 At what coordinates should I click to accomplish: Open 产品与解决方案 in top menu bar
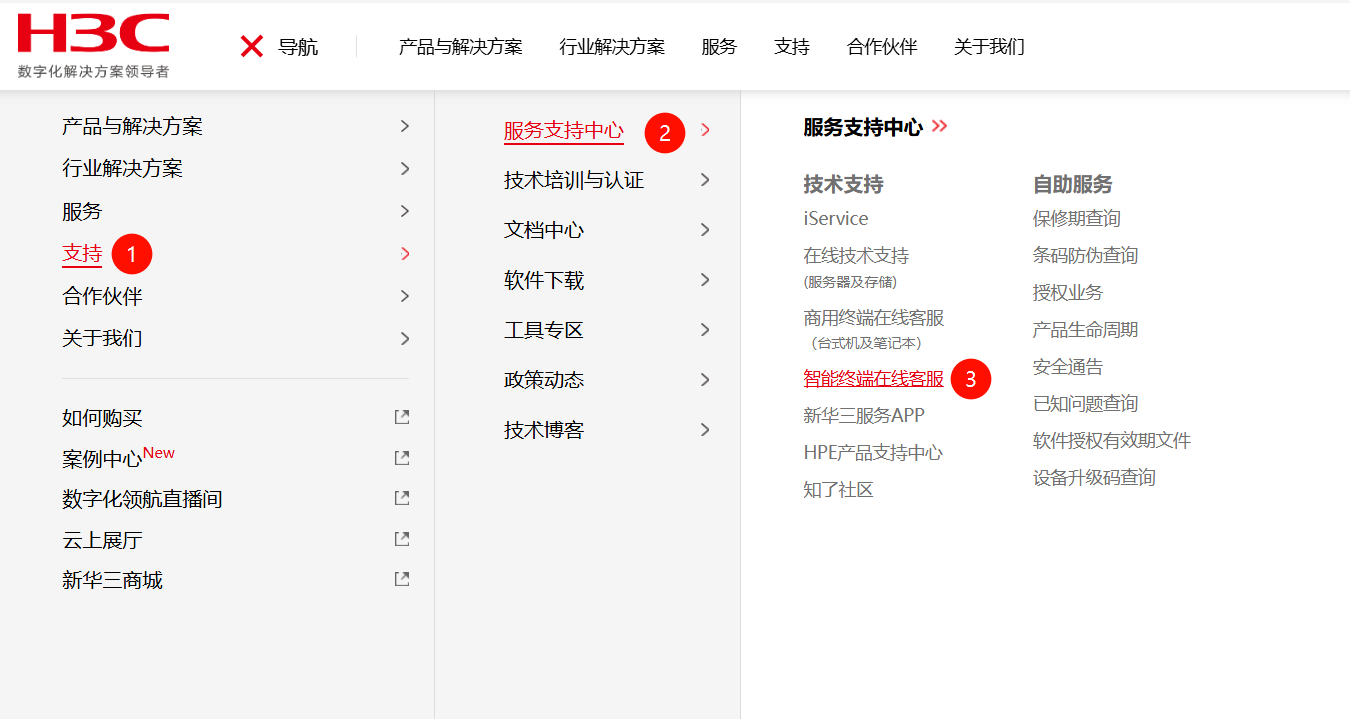(460, 47)
